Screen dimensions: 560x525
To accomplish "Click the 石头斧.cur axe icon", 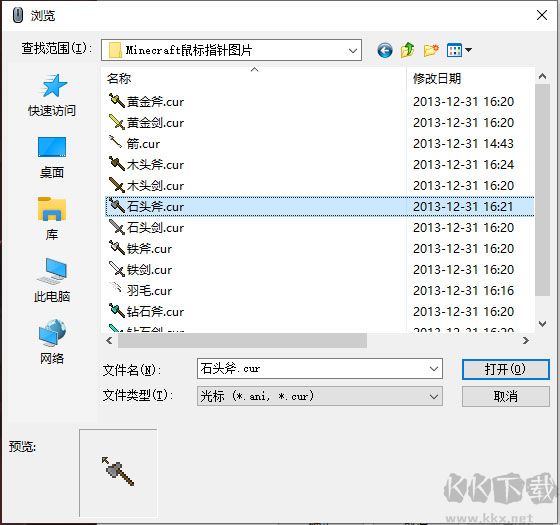I will [x=116, y=206].
